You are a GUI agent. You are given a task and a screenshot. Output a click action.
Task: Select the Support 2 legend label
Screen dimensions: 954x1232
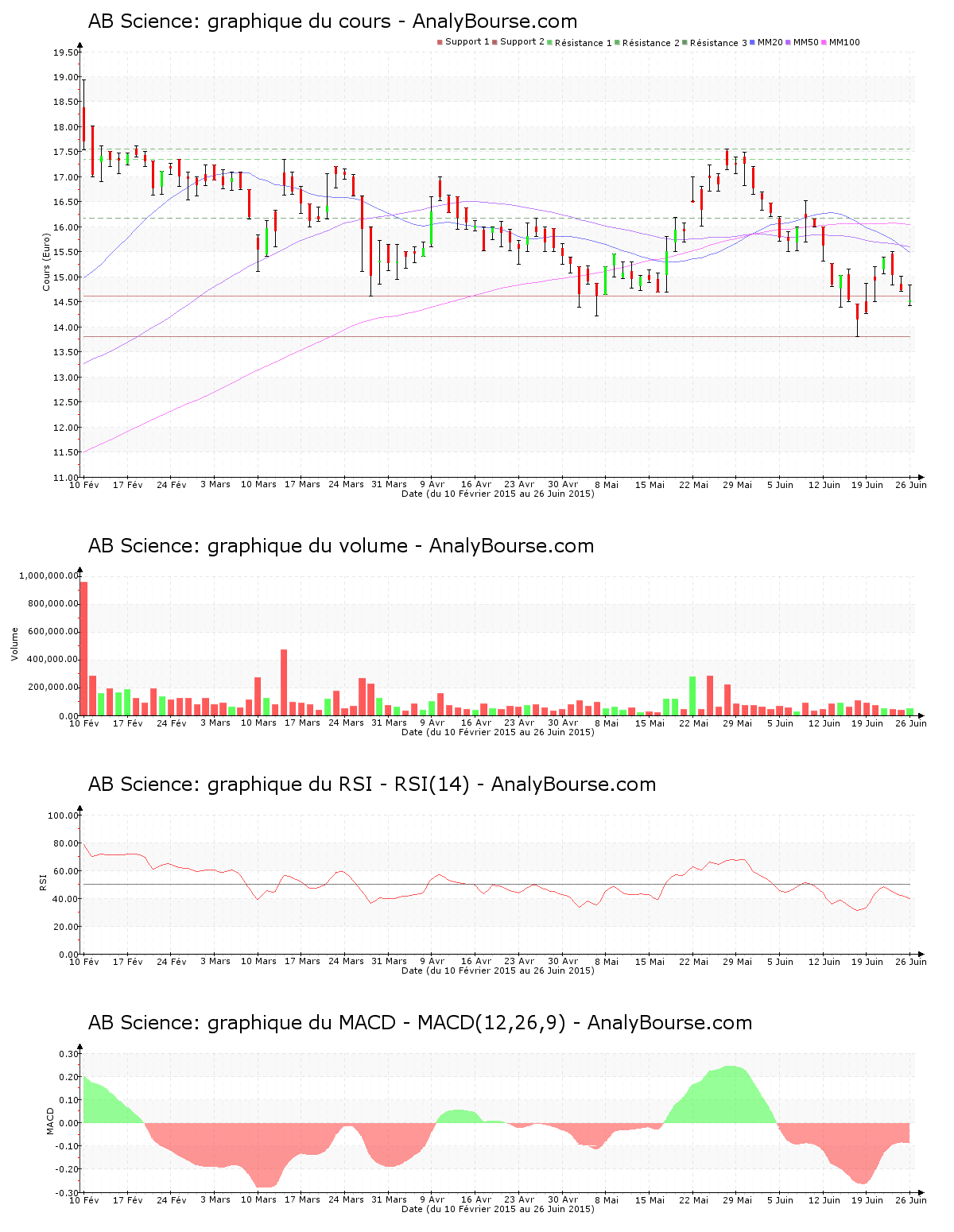pyautogui.click(x=522, y=42)
